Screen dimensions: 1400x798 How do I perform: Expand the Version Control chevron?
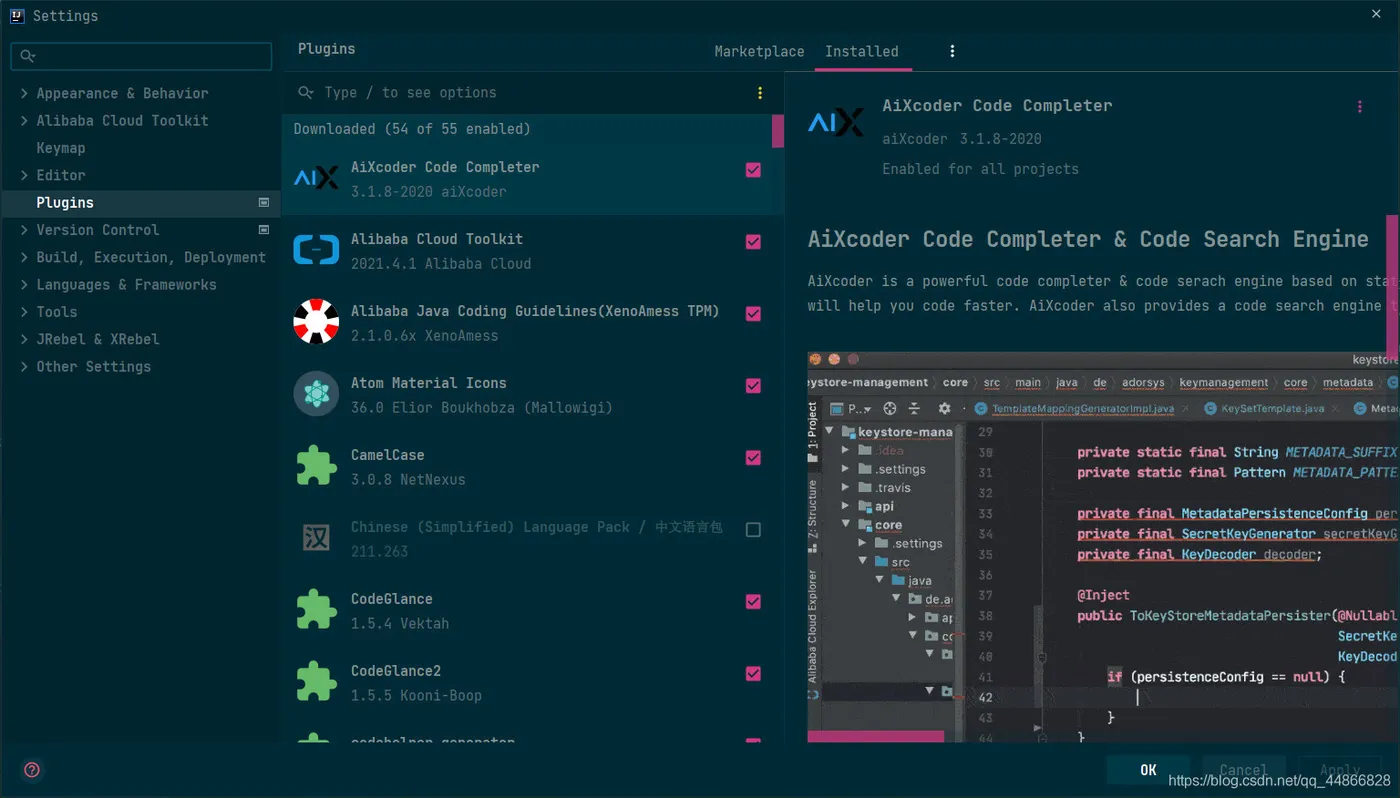24,229
